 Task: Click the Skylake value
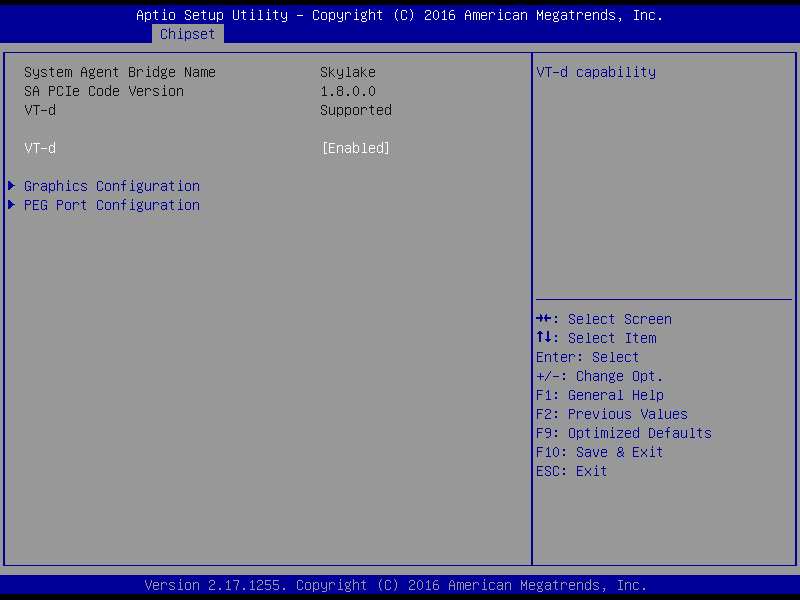(x=348, y=72)
